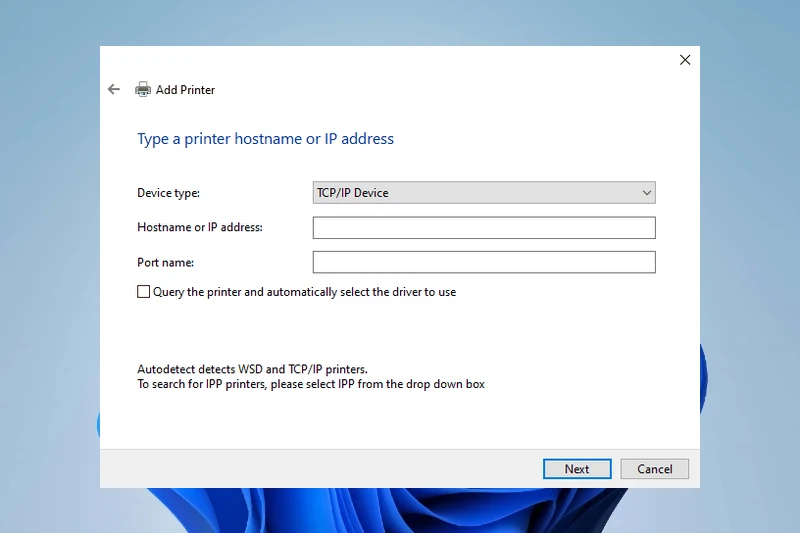The height and width of the screenshot is (533, 800).
Task: Cancel the printer setup
Action: click(654, 469)
